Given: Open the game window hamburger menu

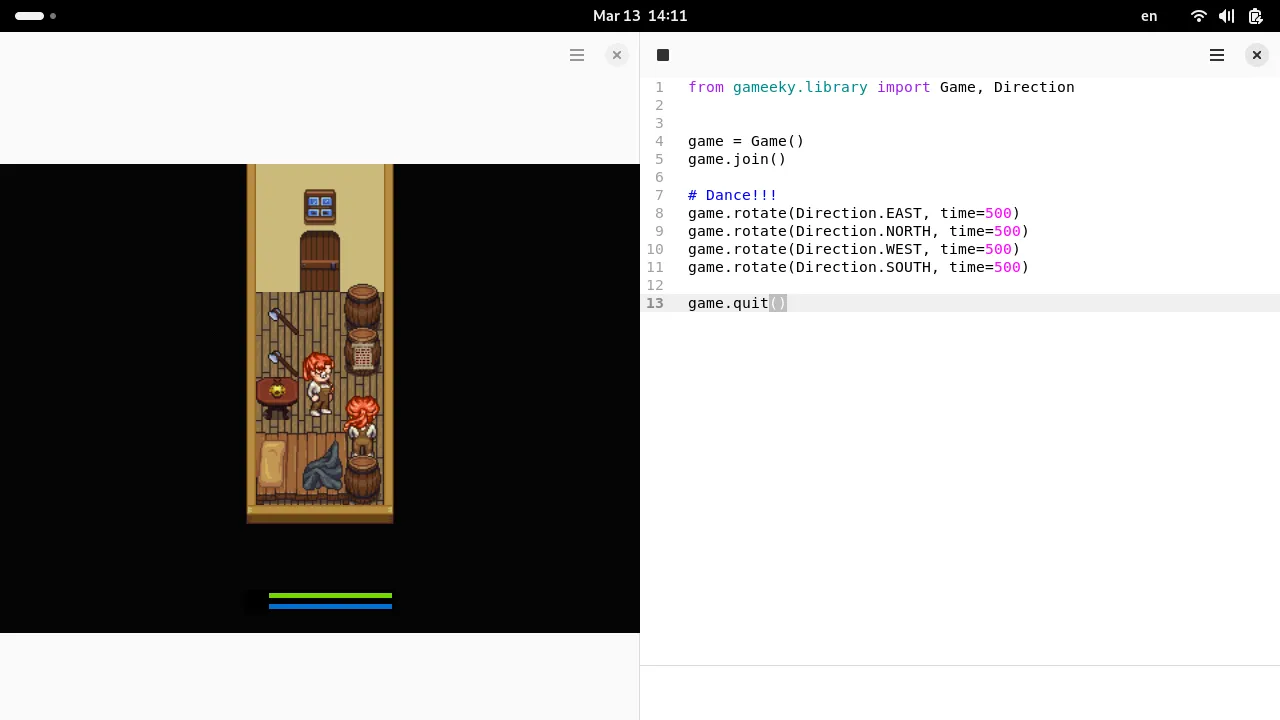Looking at the screenshot, I should pos(577,55).
